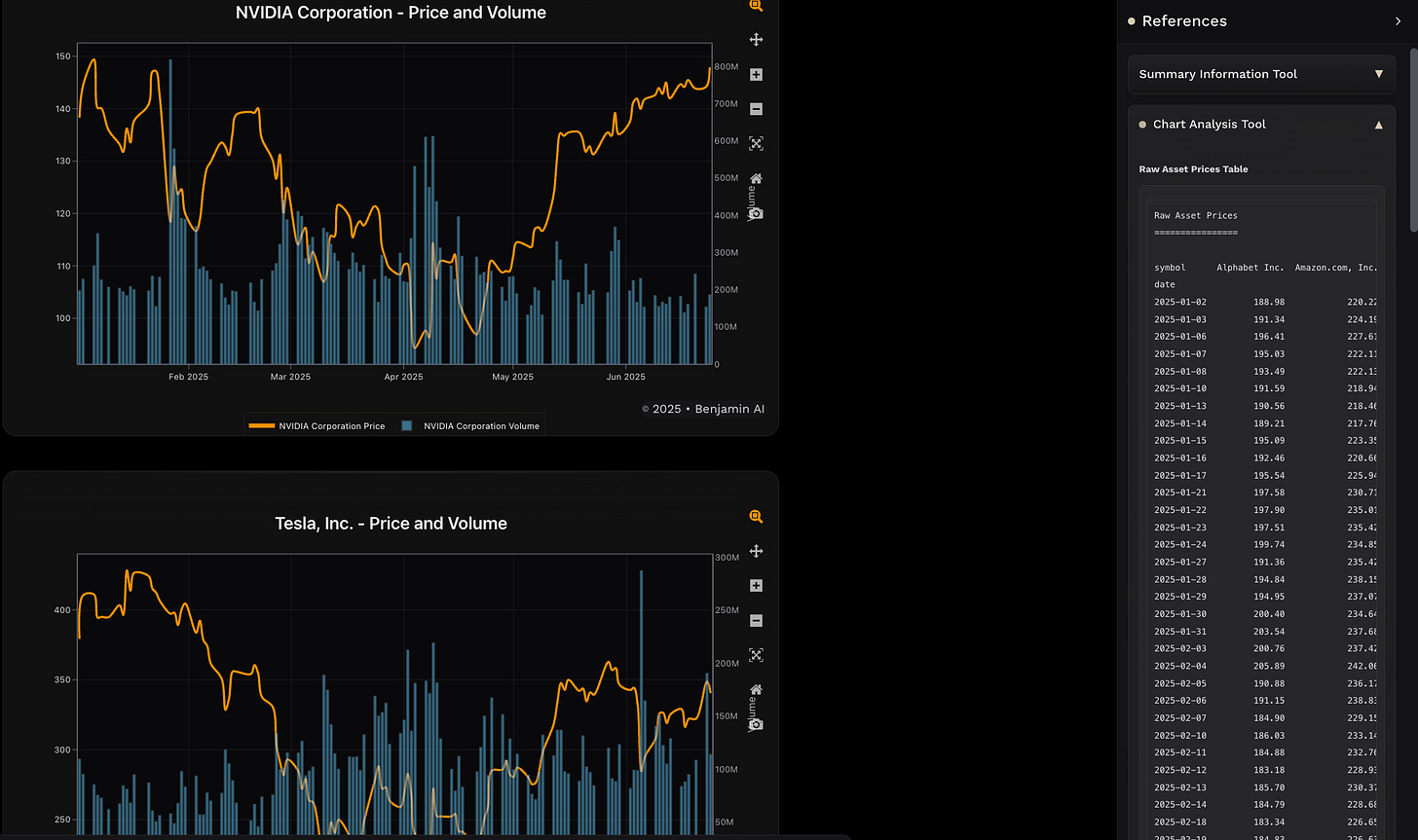Select the 2025-01-02 table row date
Image resolution: width=1418 pixels, height=840 pixels.
pyautogui.click(x=1180, y=303)
